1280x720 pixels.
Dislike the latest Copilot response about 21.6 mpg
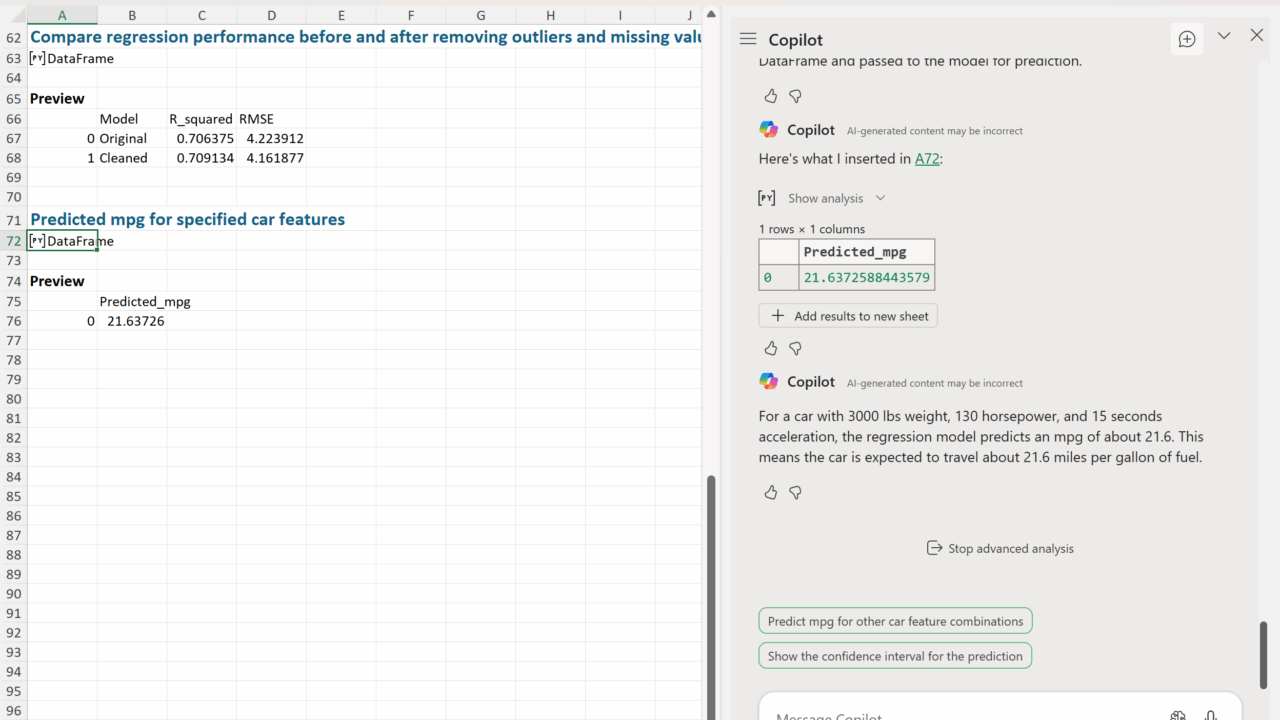(x=795, y=492)
